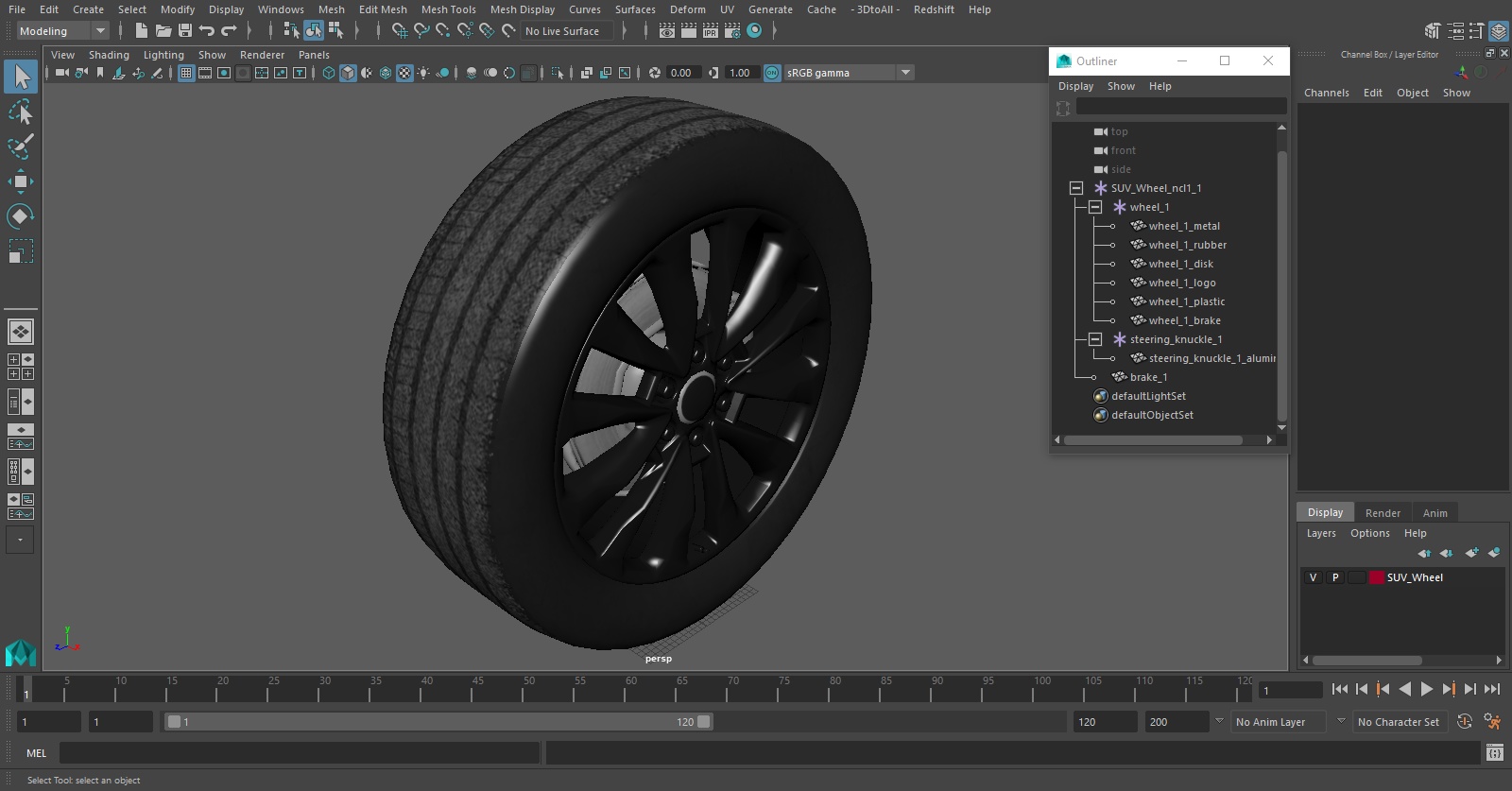Click the MEL command language label
This screenshot has width=1512, height=791.
pos(36,753)
